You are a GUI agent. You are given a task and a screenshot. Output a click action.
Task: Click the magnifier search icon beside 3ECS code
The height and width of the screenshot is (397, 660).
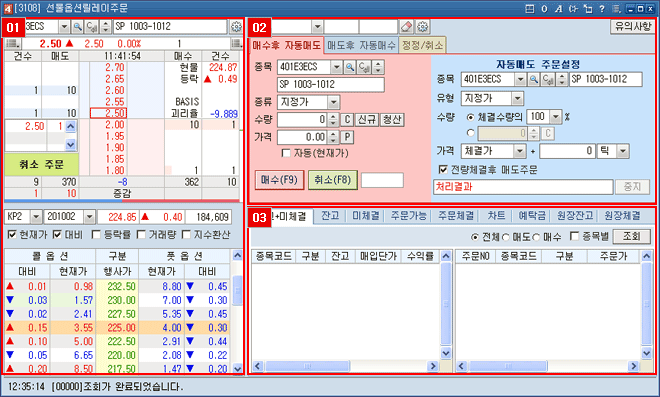coord(77,27)
